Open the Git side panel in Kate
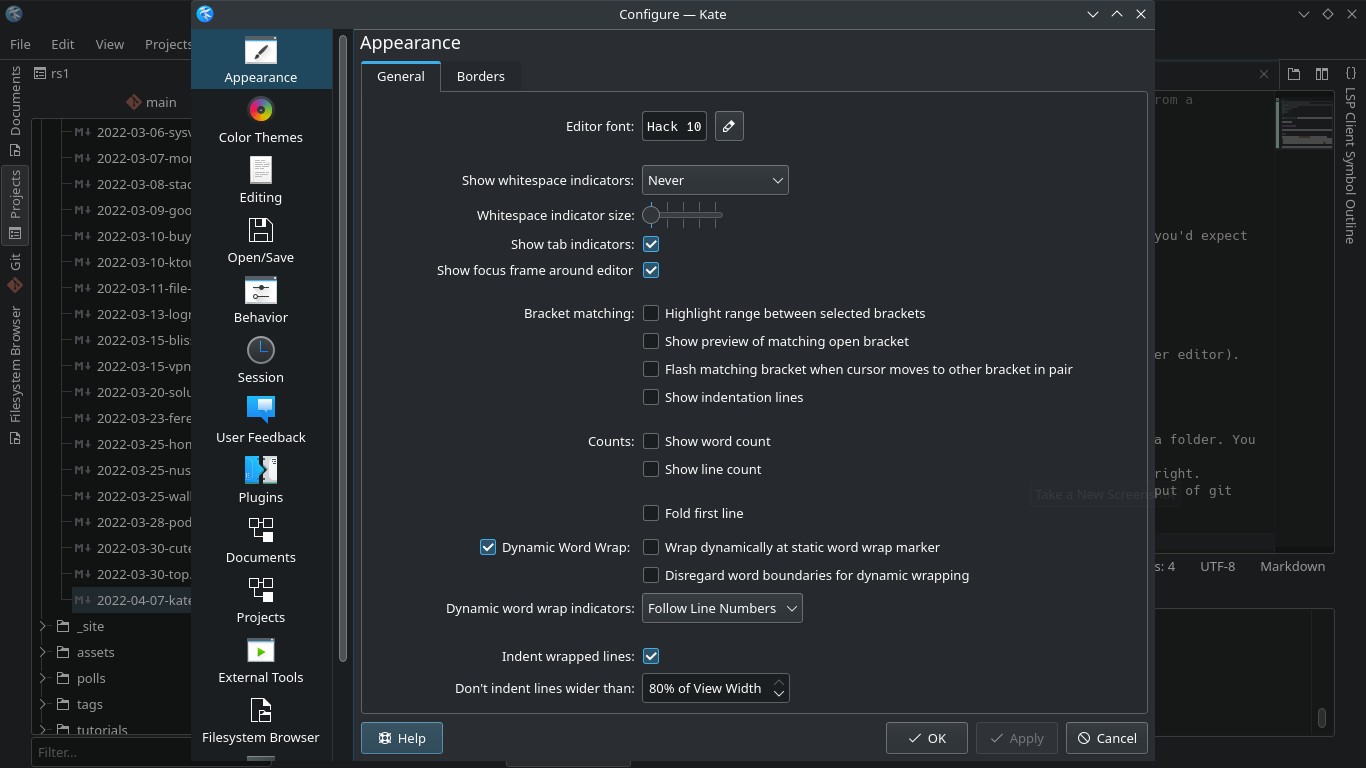Viewport: 1366px width, 768px height. click(x=15, y=272)
